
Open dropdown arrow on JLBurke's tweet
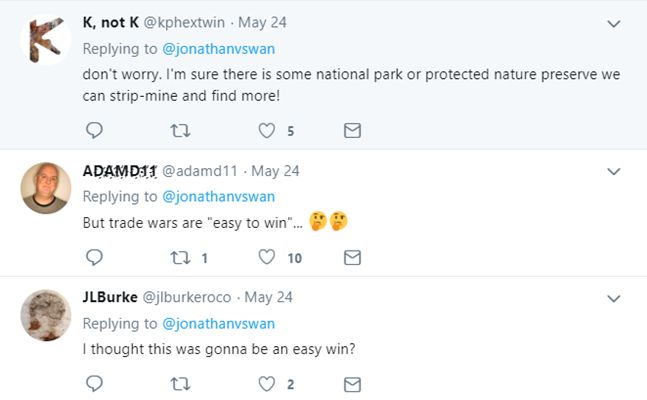tap(614, 297)
